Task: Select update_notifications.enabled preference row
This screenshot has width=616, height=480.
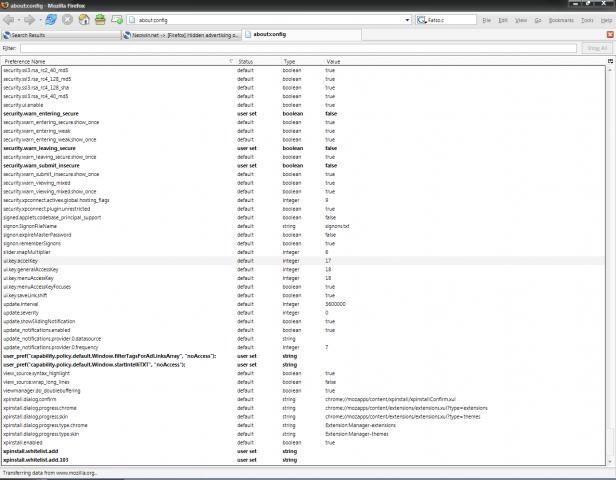Action: pos(303,330)
